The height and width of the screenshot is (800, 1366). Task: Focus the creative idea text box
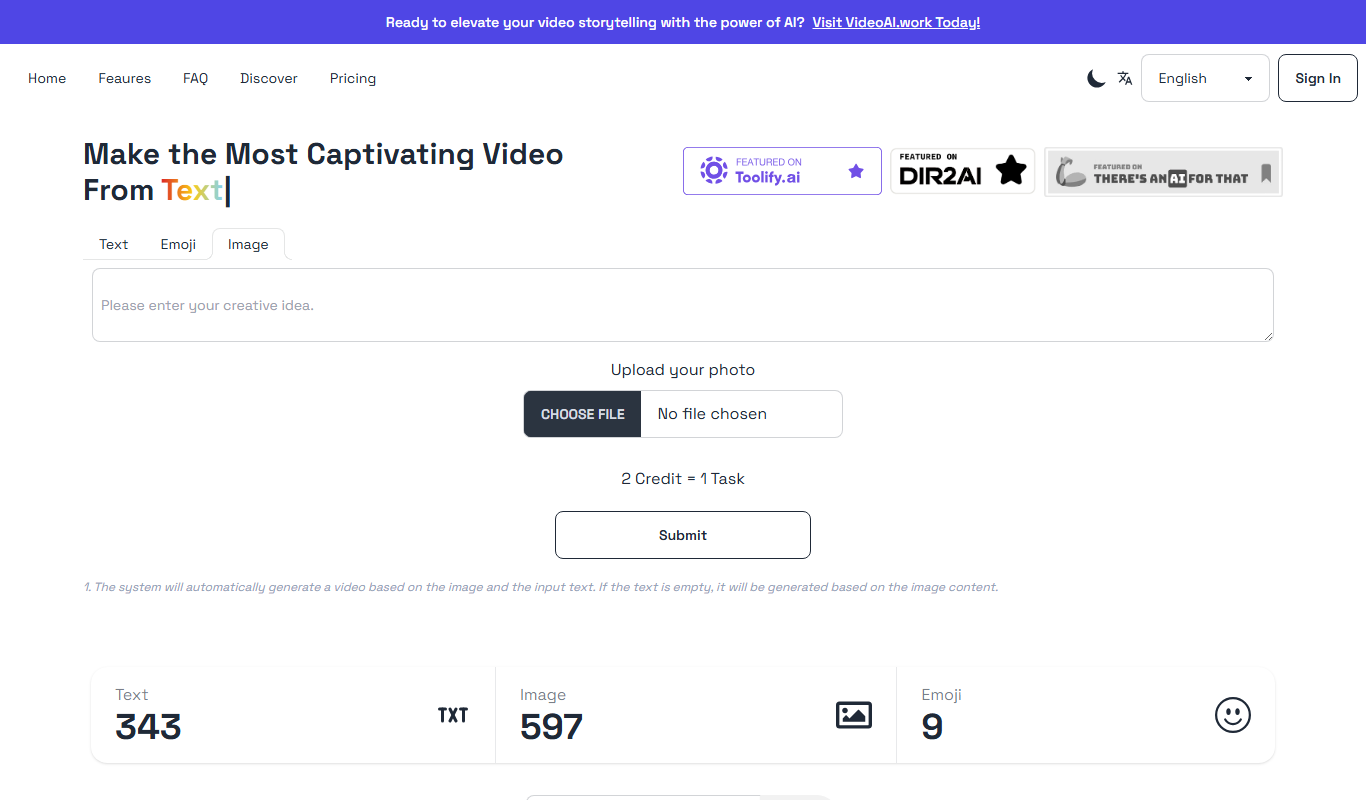(683, 305)
